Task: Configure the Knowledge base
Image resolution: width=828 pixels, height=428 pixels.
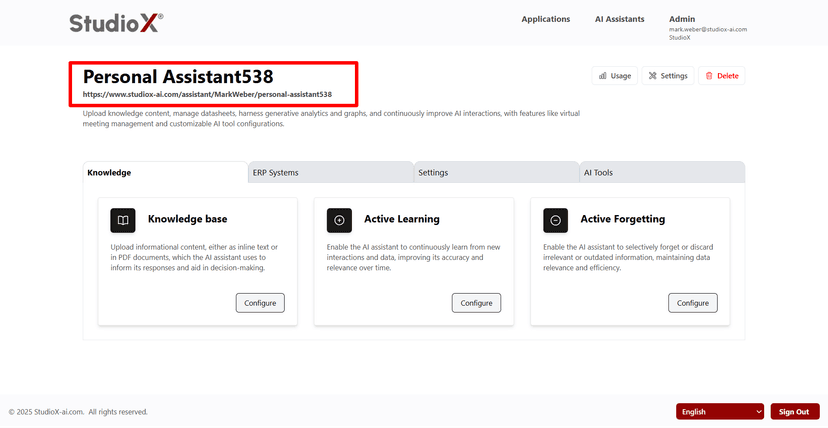Action: [261, 303]
